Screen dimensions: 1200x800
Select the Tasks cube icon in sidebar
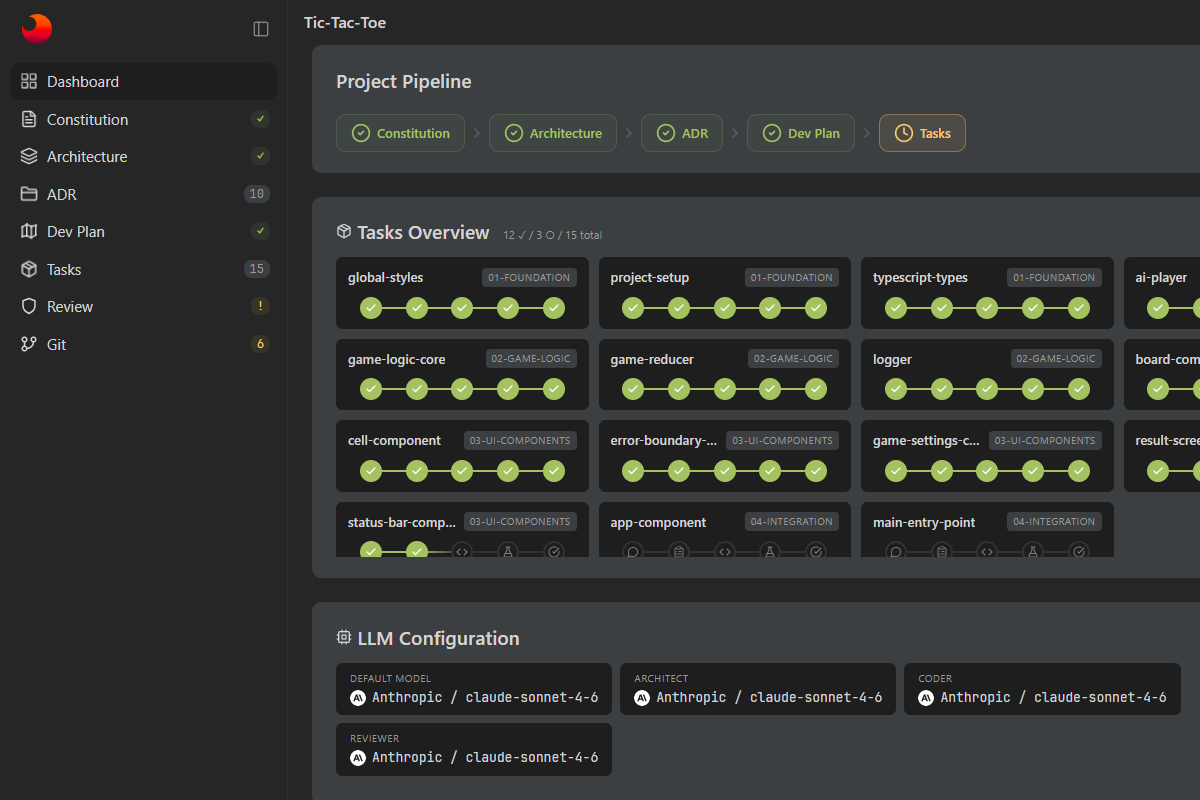point(29,268)
